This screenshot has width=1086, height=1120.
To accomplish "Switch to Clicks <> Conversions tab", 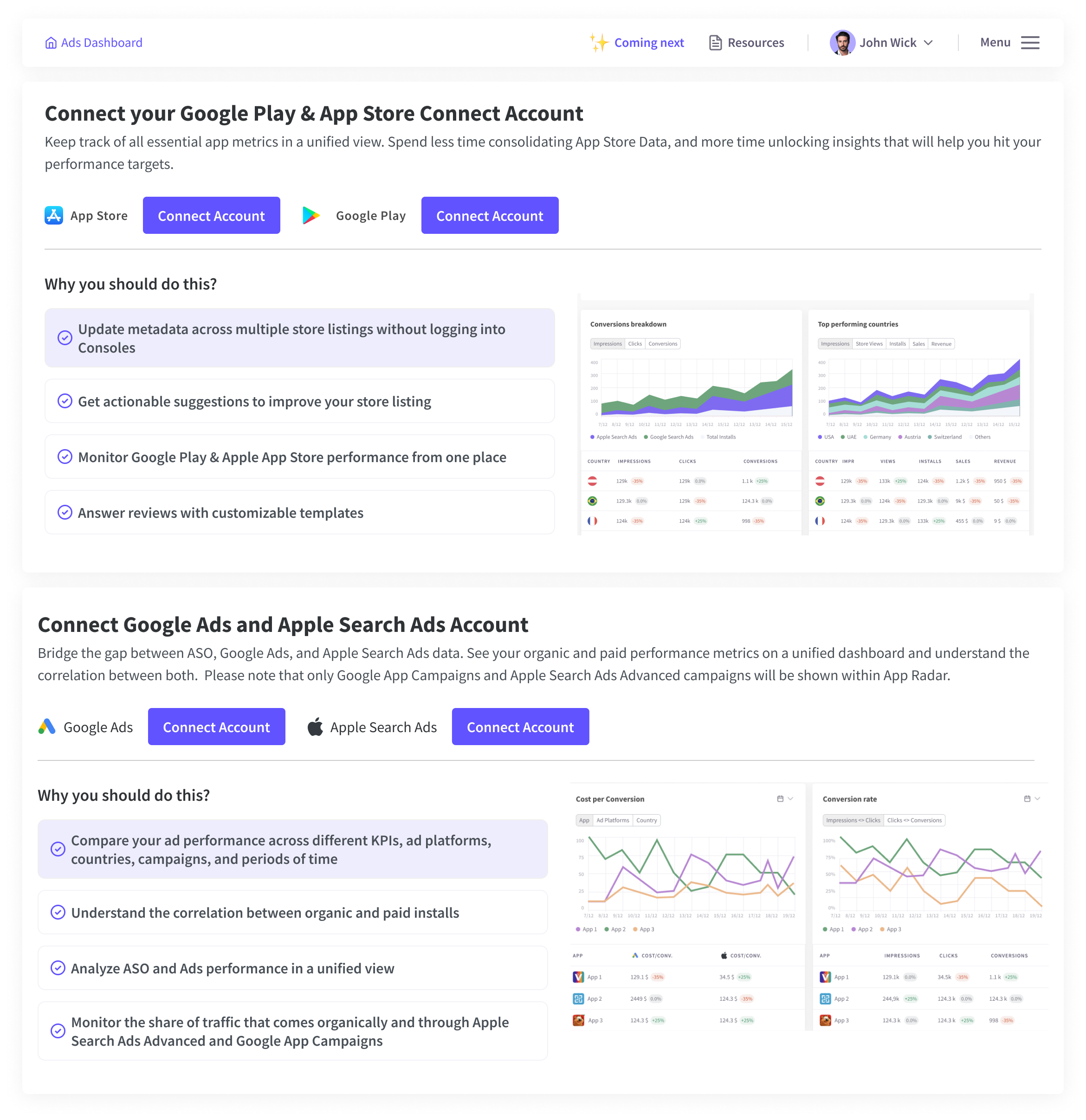I will [x=914, y=820].
